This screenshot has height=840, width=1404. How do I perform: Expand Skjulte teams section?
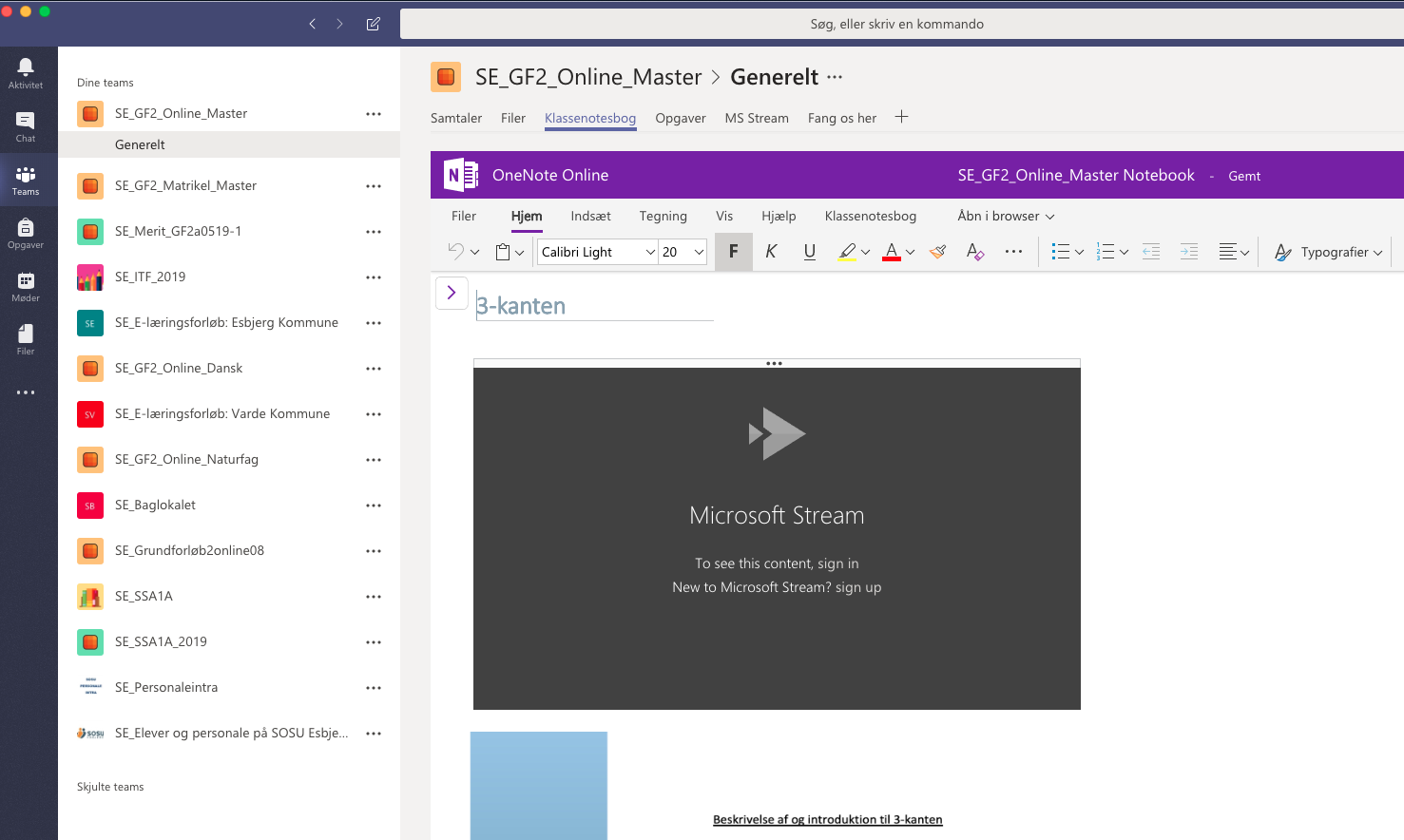pos(110,787)
